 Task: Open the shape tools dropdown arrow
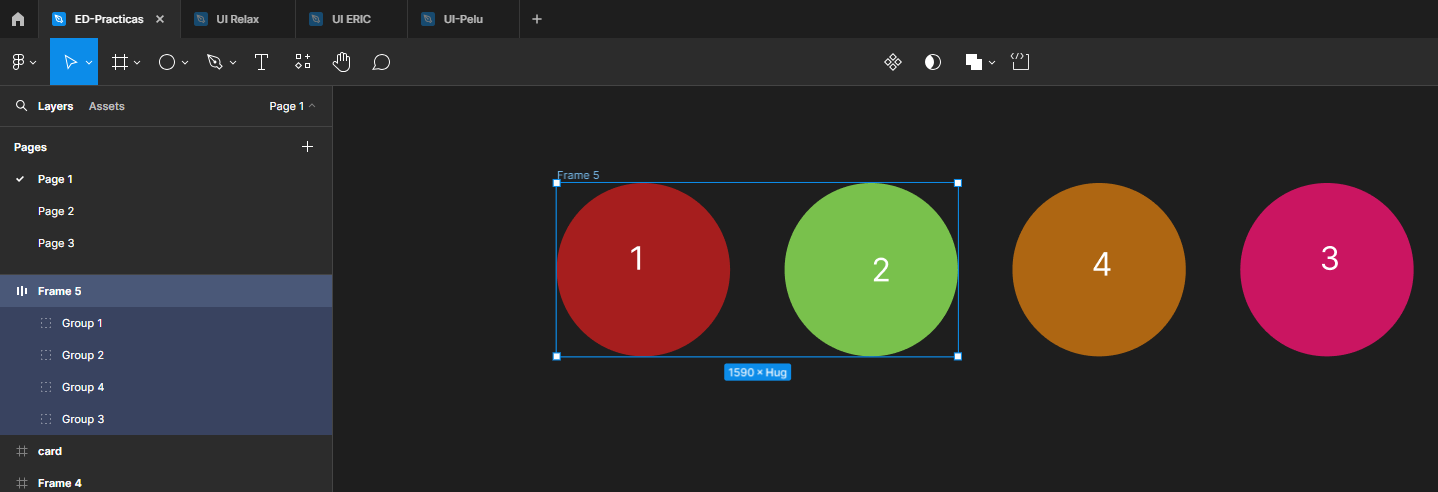click(185, 62)
